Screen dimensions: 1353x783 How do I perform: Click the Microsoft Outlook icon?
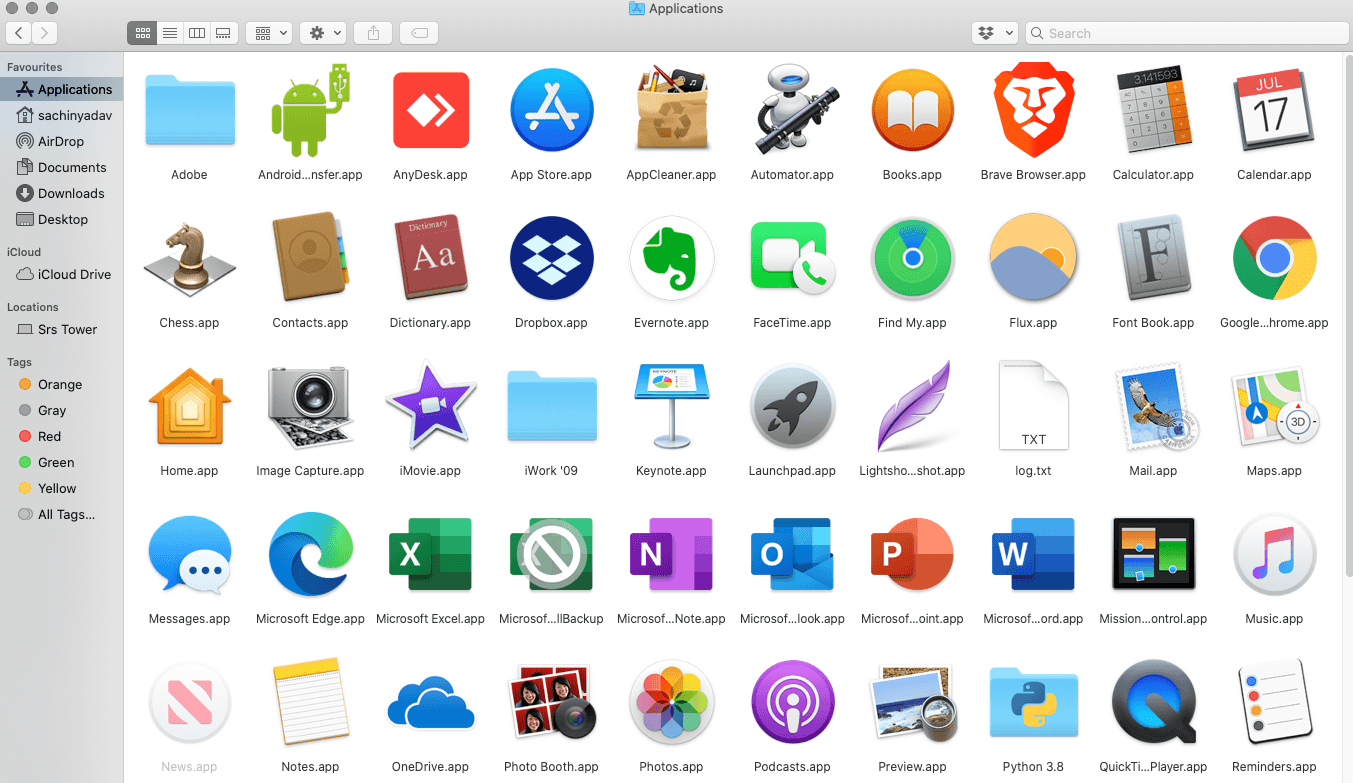(x=793, y=554)
